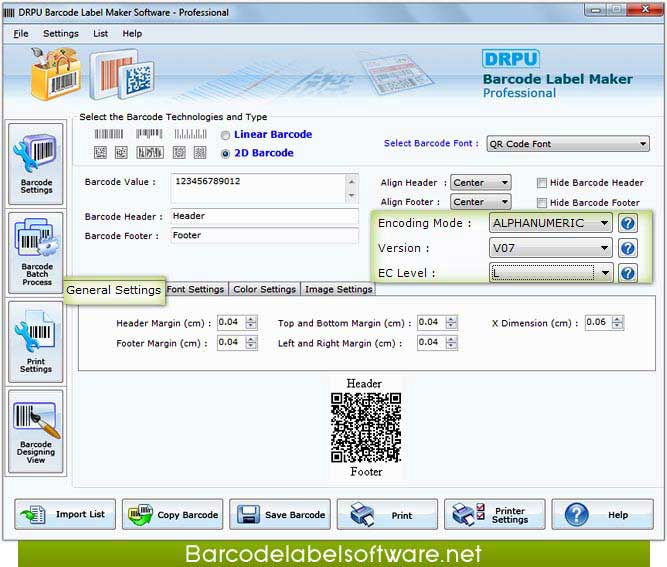
Task: Click the Barcode Header text field
Action: [263, 216]
